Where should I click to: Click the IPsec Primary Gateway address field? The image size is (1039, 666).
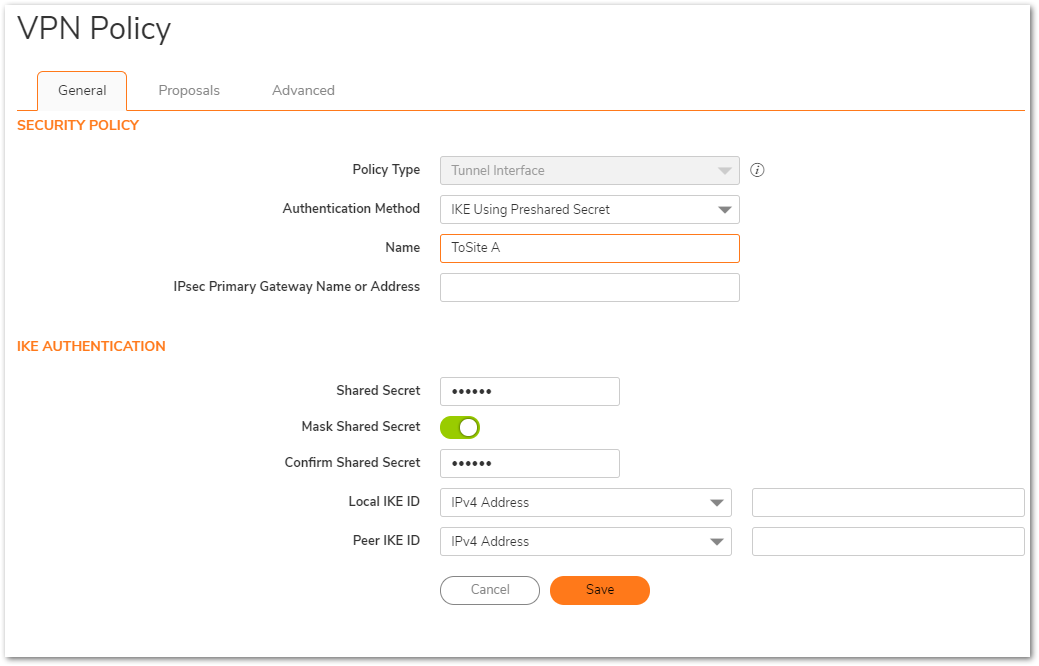click(590, 288)
